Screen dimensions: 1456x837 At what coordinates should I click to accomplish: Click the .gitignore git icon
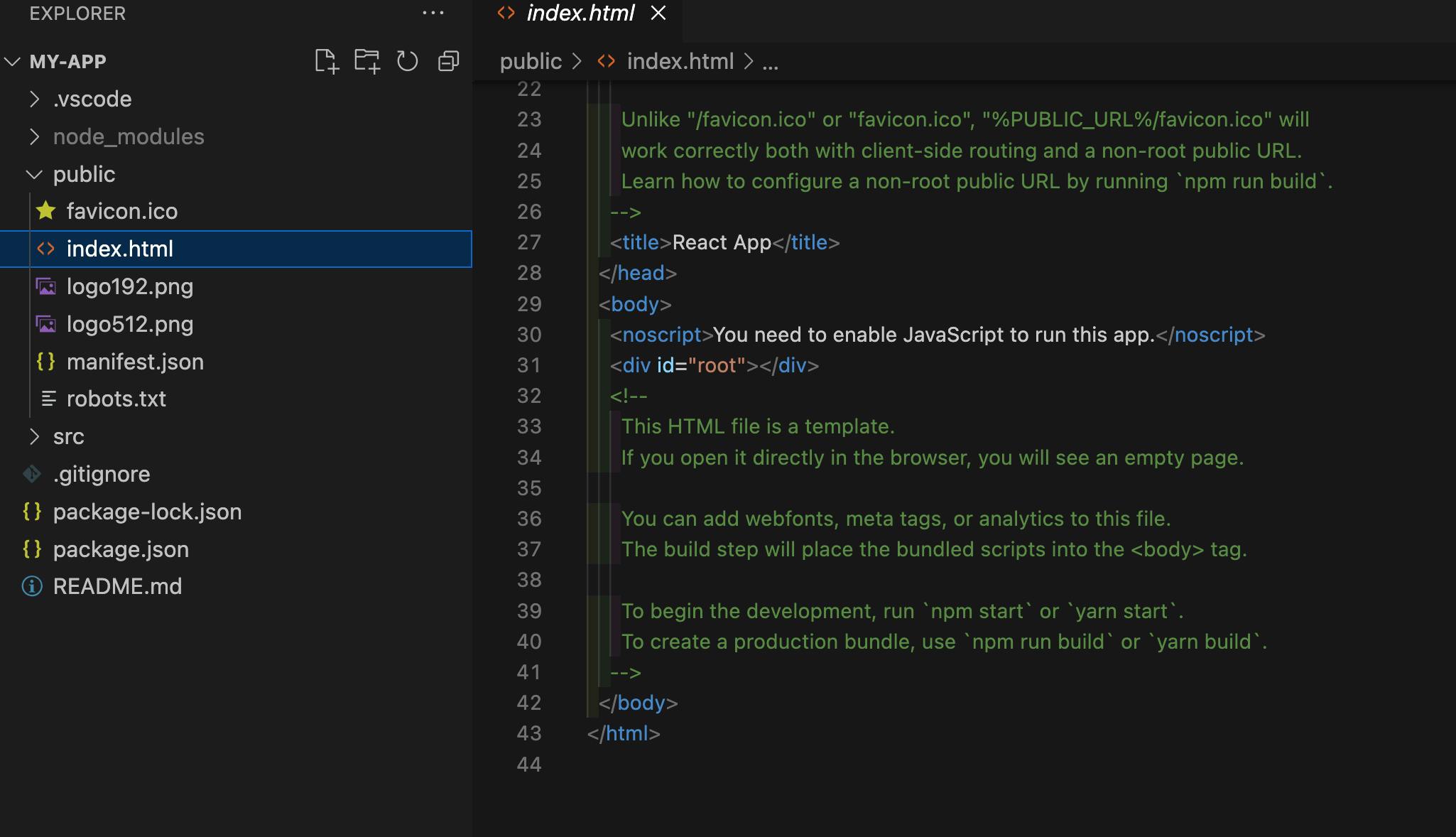click(x=32, y=474)
